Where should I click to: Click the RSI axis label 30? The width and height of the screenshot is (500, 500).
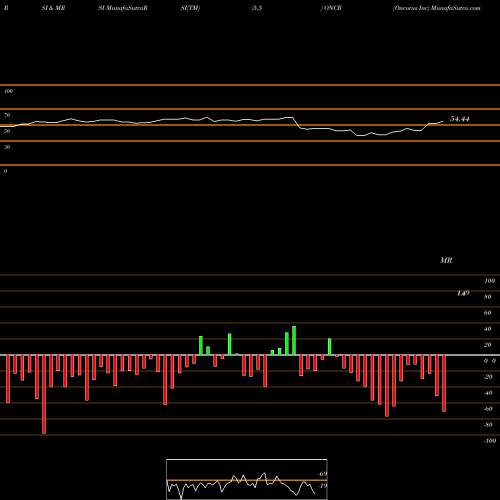click(x=7, y=147)
